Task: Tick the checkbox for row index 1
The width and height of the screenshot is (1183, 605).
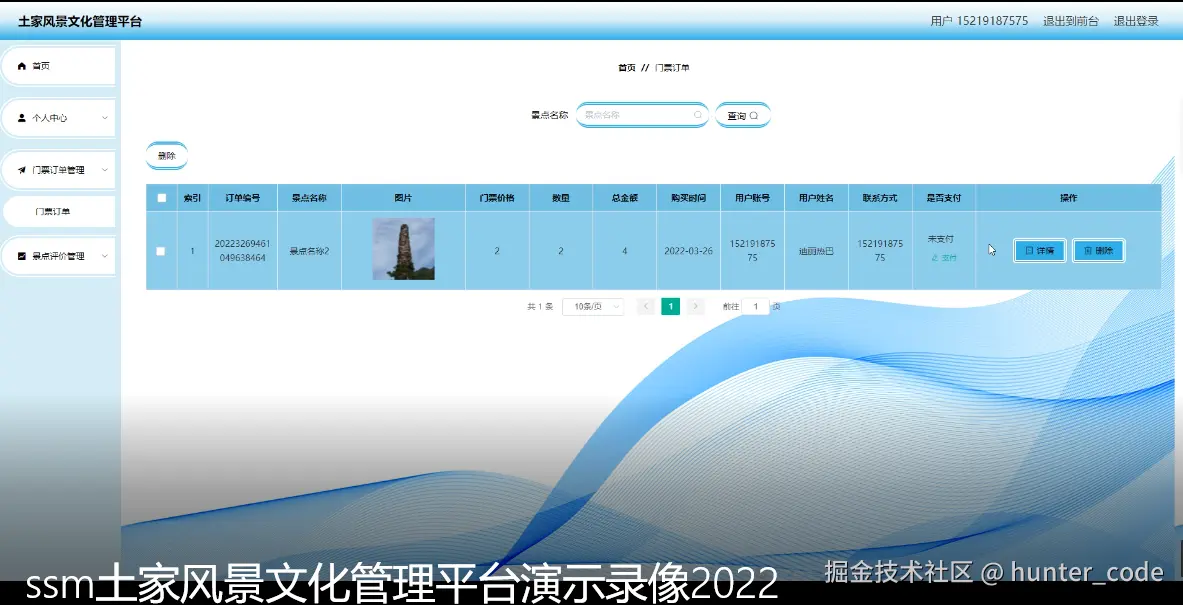Action: coord(161,251)
